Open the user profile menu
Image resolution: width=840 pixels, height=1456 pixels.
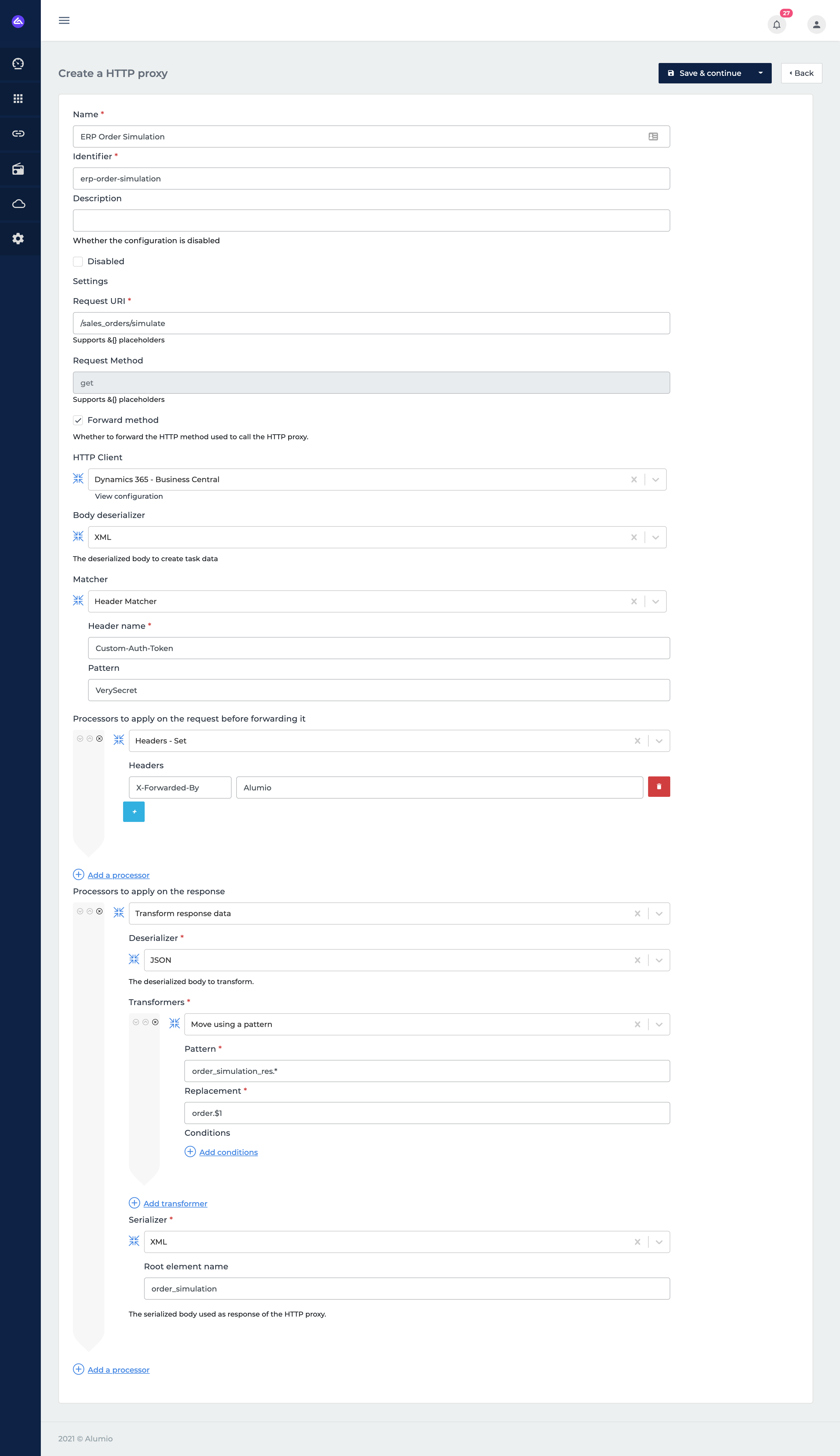tap(816, 25)
